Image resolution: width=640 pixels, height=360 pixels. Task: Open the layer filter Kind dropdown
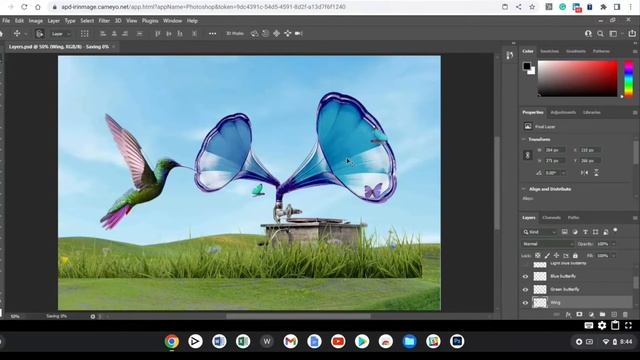540,232
